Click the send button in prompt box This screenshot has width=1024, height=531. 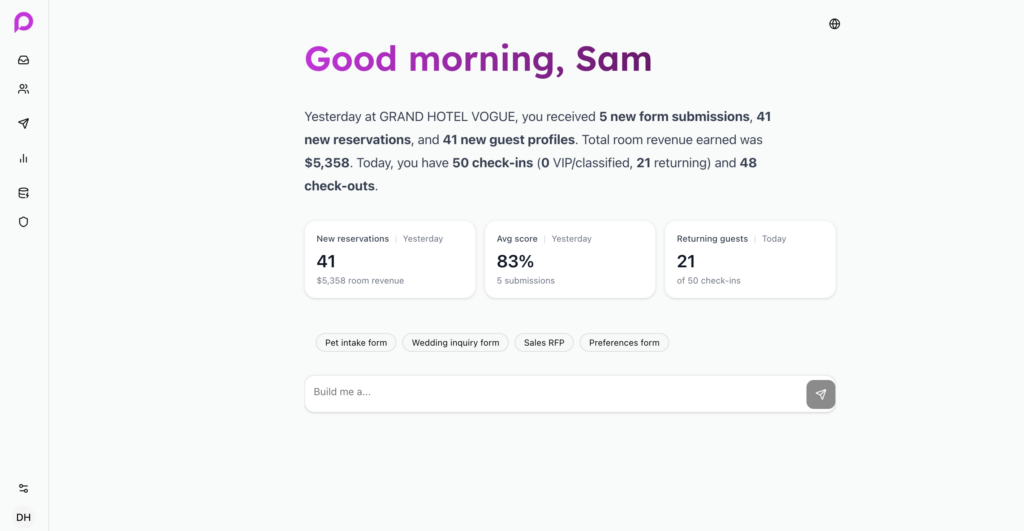821,394
